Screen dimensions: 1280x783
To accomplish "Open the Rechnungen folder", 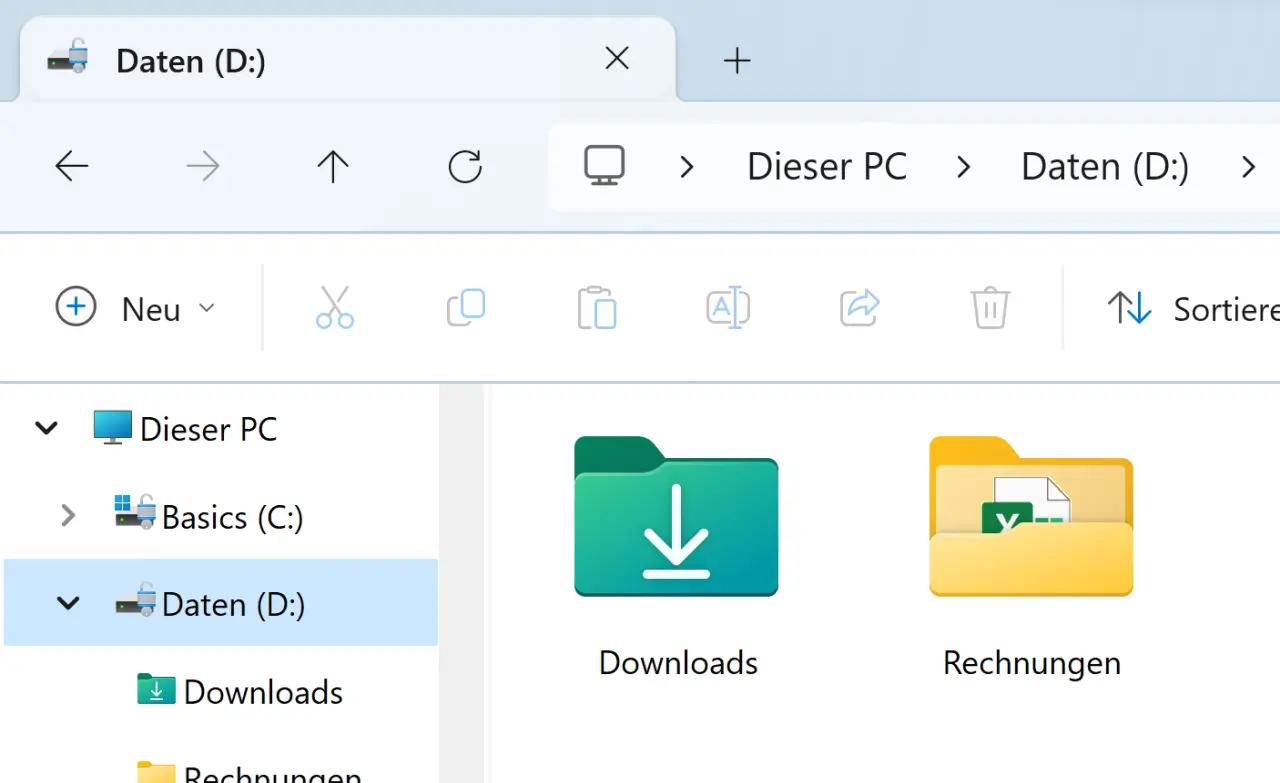I will click(1030, 517).
